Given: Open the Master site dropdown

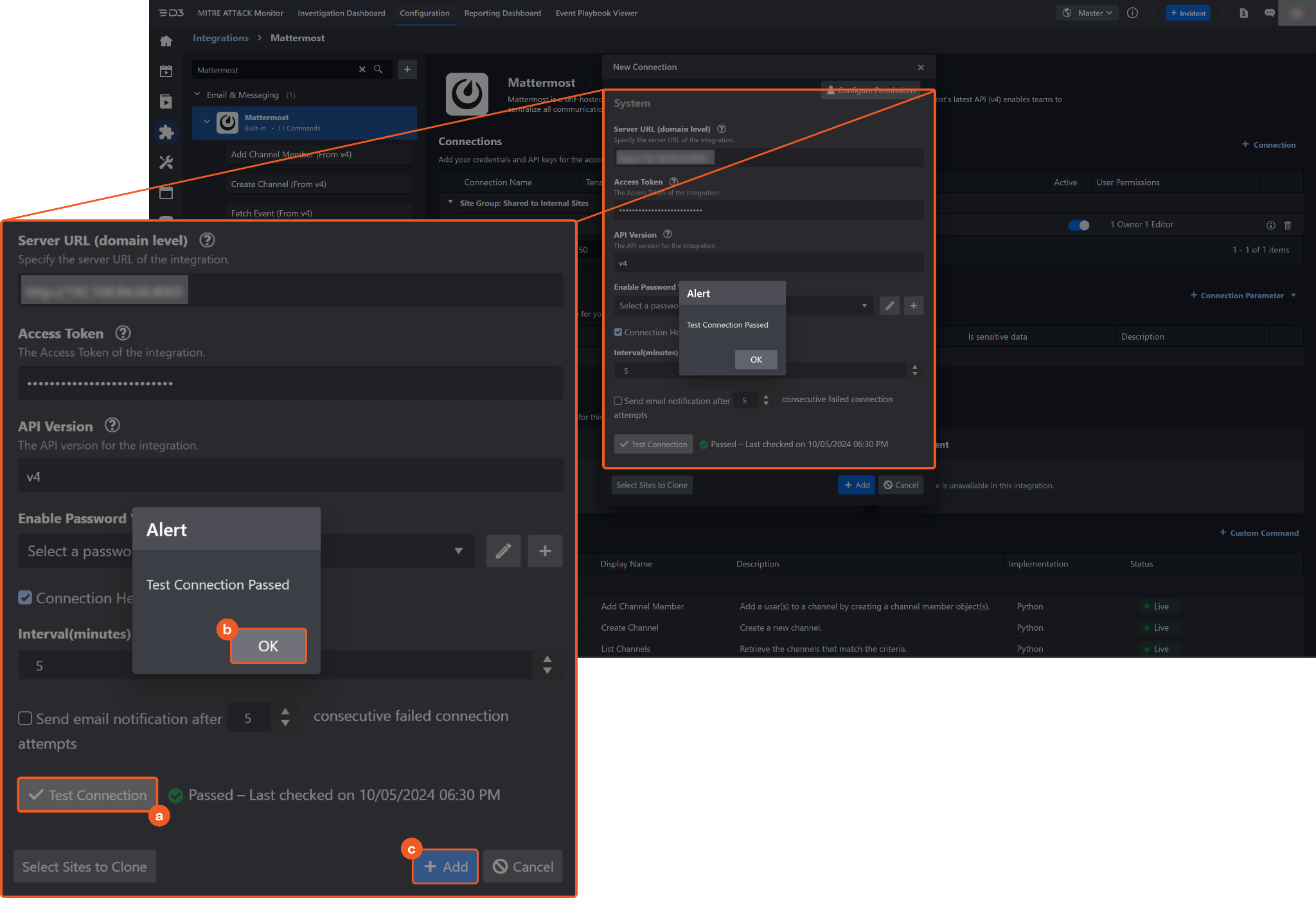Looking at the screenshot, I should point(1088,13).
